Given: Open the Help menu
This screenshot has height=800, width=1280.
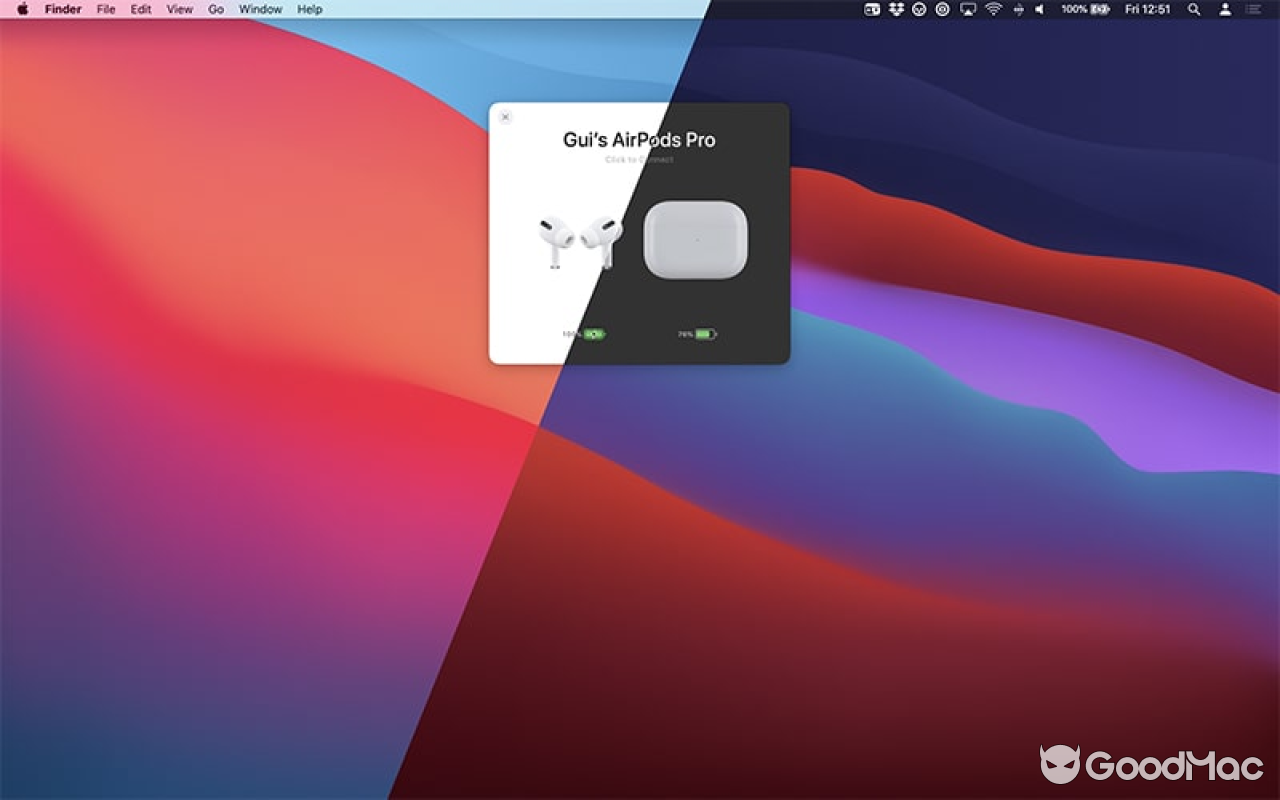Looking at the screenshot, I should (x=310, y=9).
